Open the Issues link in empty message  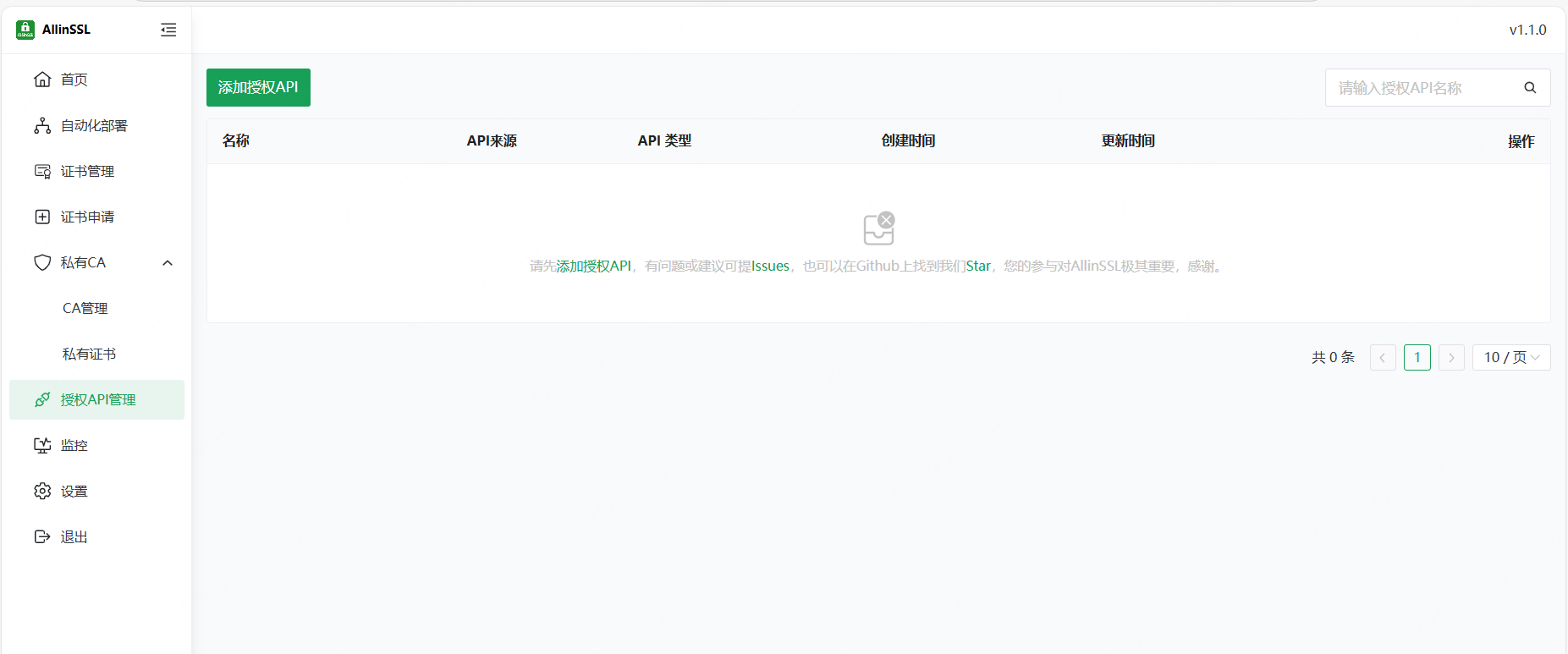tap(770, 266)
